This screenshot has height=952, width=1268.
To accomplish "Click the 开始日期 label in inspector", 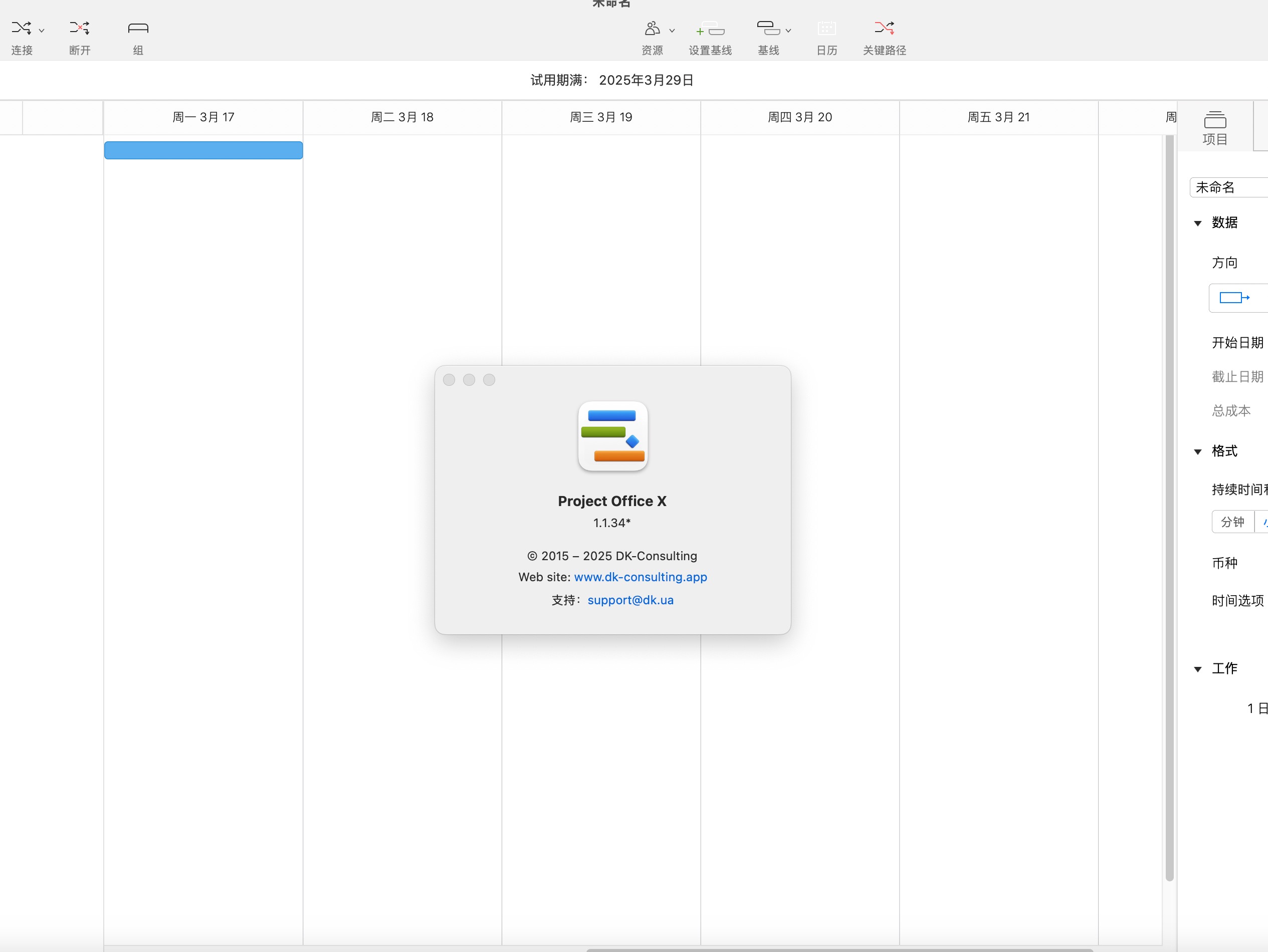I will (1237, 343).
